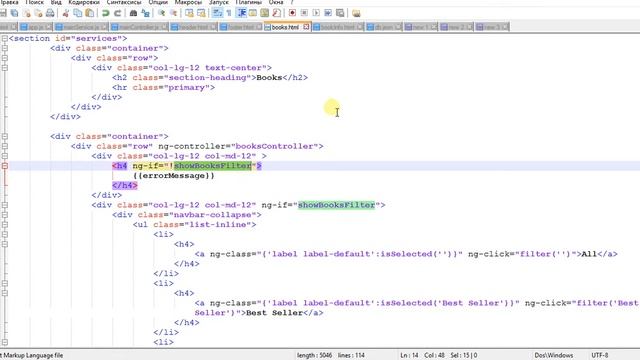The height and width of the screenshot is (360, 640).
Task: Click the Cut scissors icon
Action: pos(65,13)
